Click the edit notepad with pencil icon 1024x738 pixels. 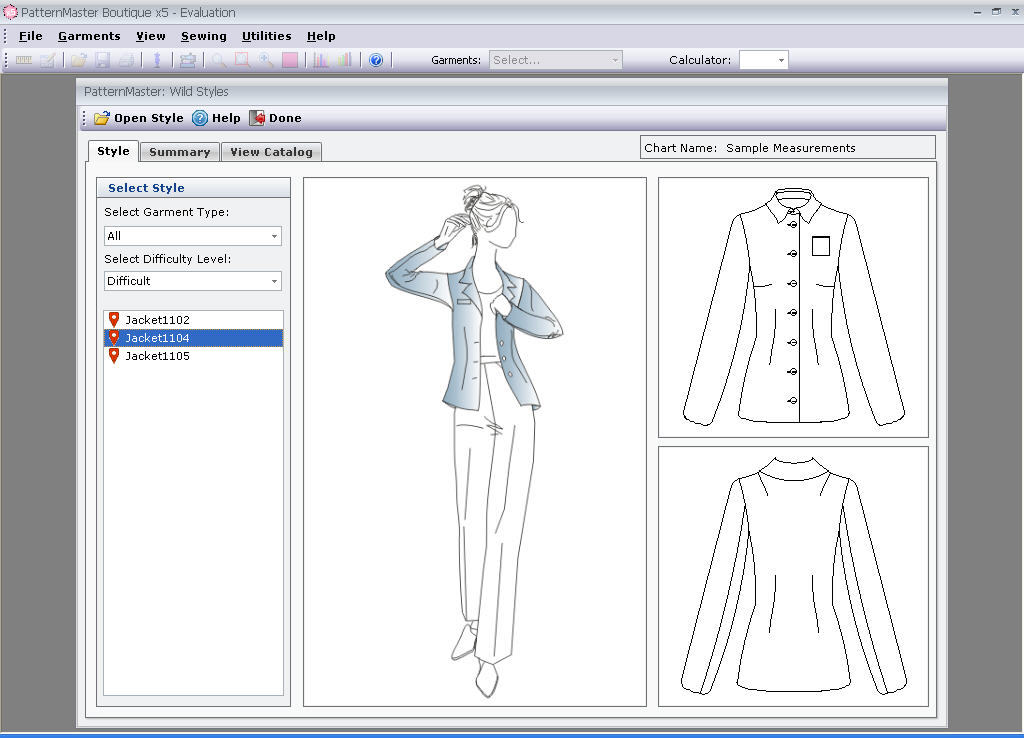coord(48,60)
